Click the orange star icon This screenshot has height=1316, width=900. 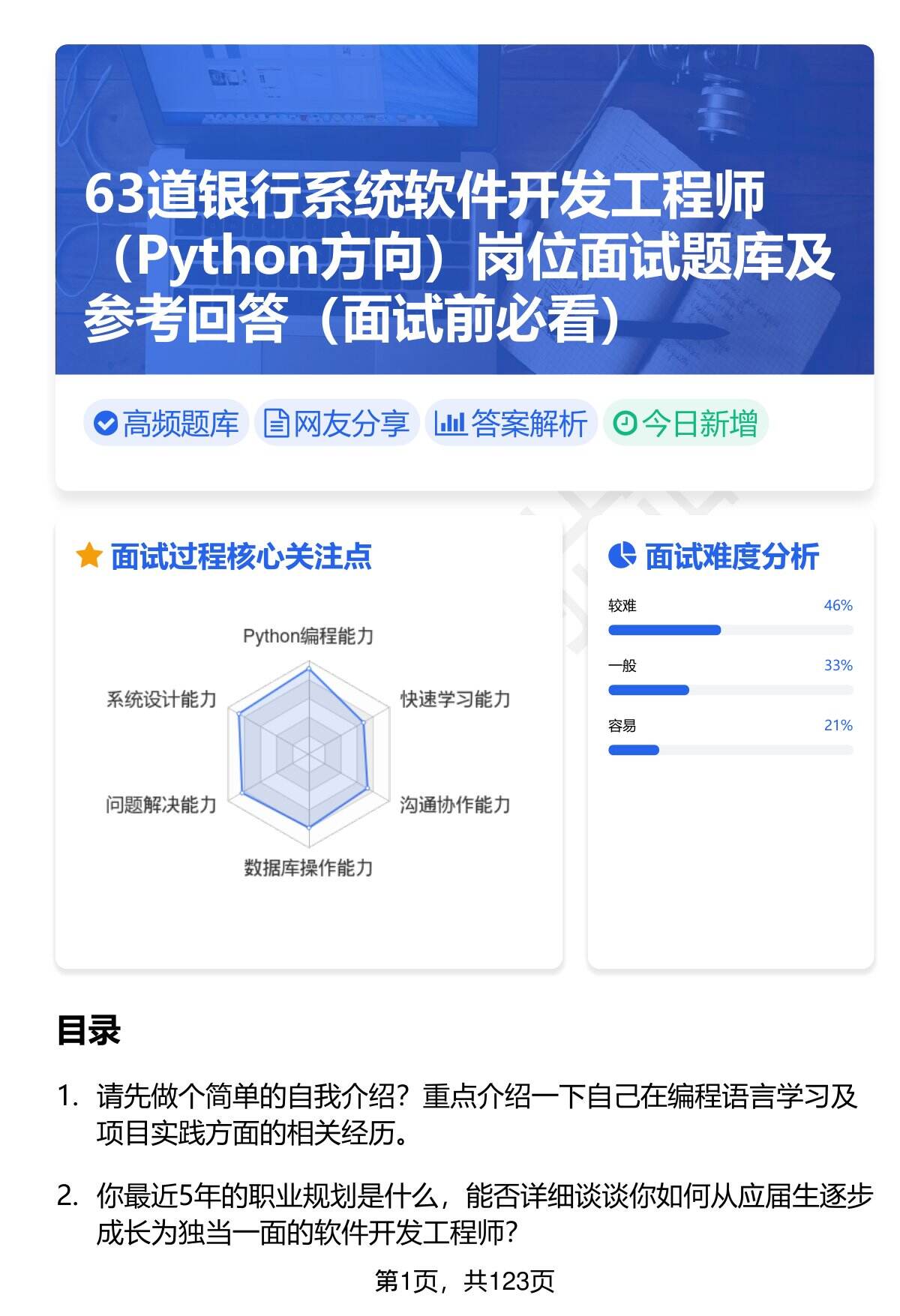[x=88, y=556]
